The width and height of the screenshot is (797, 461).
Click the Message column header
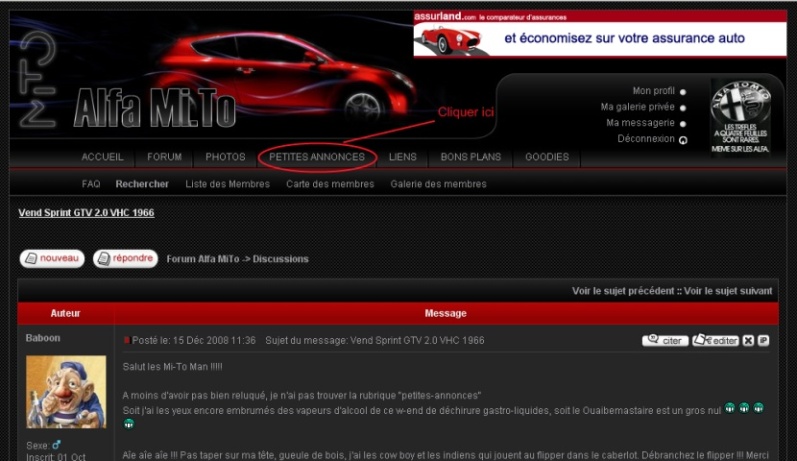[x=446, y=314]
